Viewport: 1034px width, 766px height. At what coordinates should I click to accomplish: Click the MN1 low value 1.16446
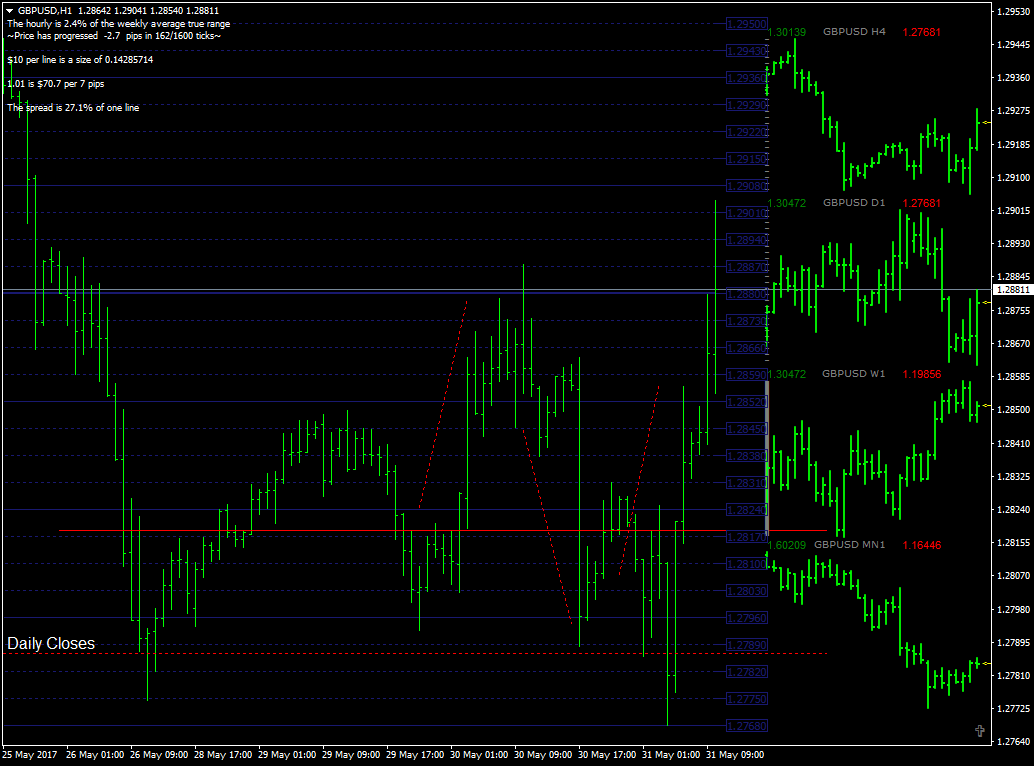(x=922, y=545)
